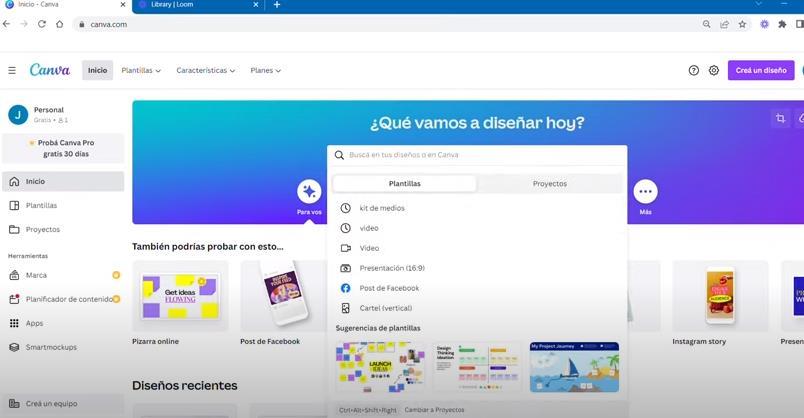Choose recent search kit de medios

coord(477,208)
